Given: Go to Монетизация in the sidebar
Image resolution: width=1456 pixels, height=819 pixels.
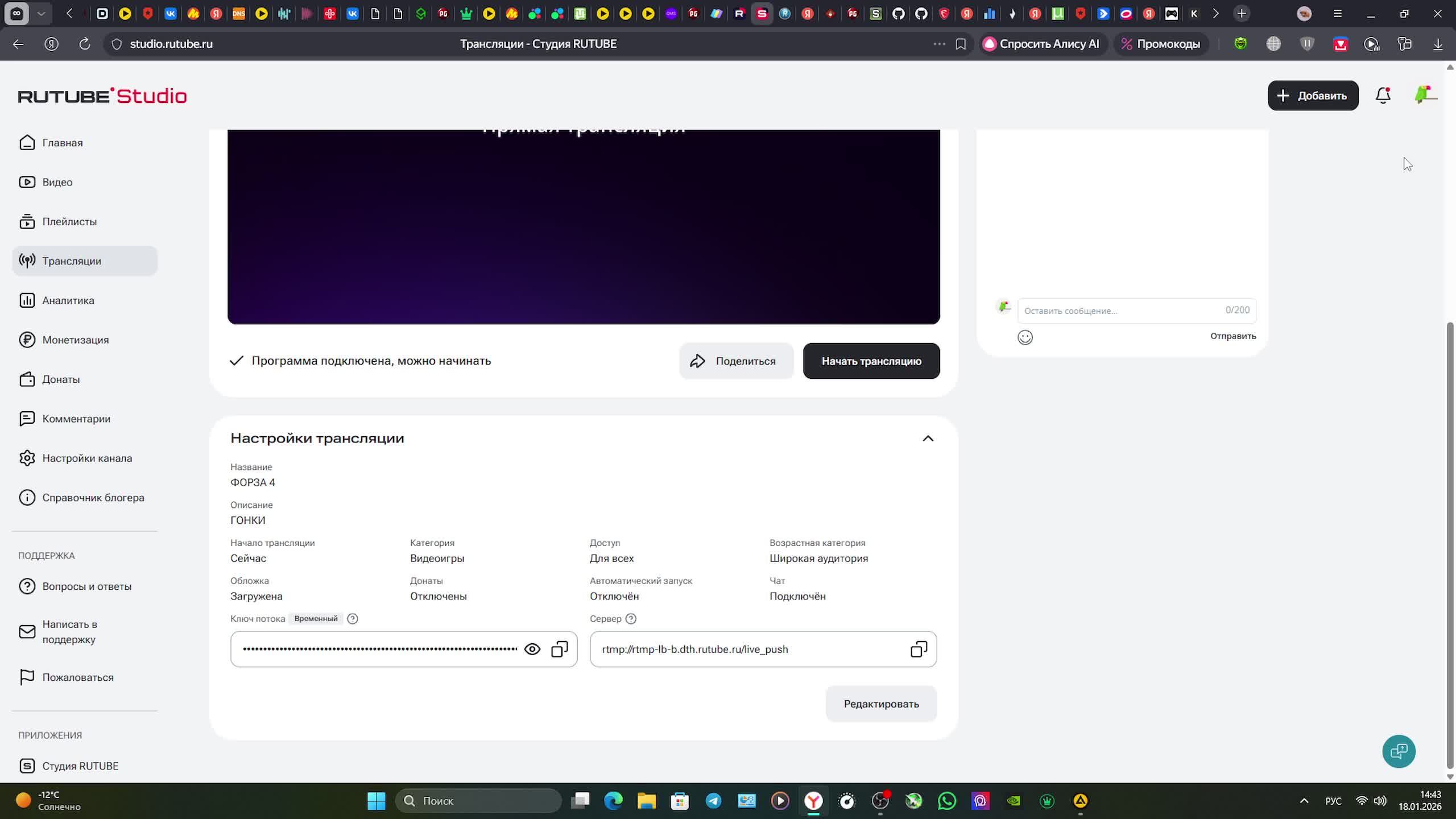Looking at the screenshot, I should click(75, 340).
